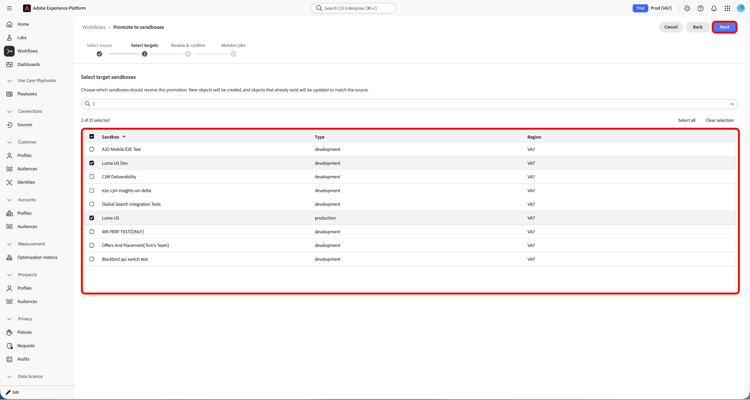This screenshot has height=400, width=750.
Task: Open the hamburger navigation menu
Action: coord(10,8)
